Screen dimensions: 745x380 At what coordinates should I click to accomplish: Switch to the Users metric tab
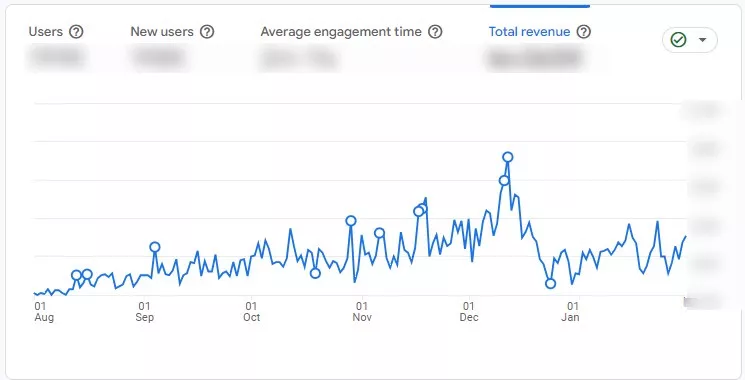[46, 32]
